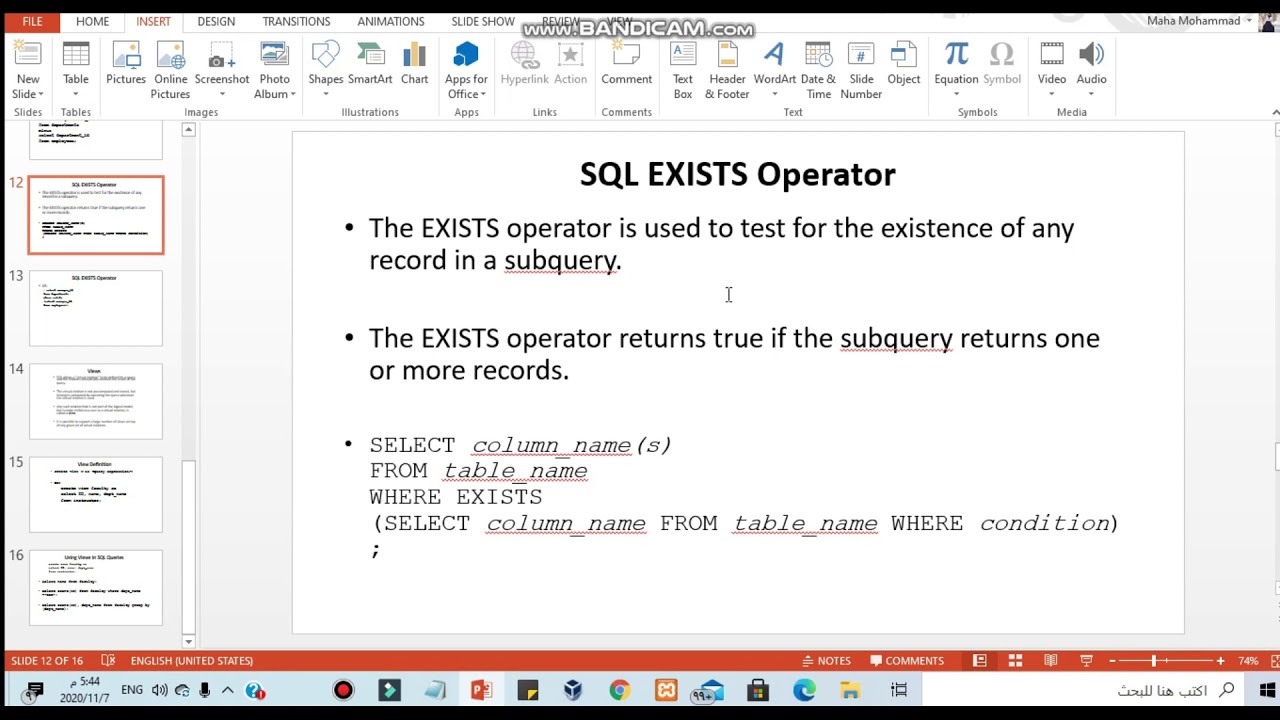Open the ANIMATIONS tab
The width and height of the screenshot is (1280, 720).
point(391,21)
